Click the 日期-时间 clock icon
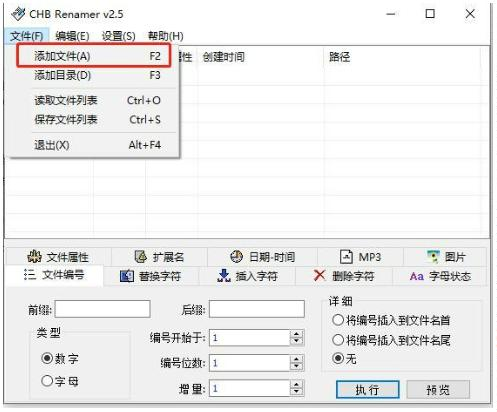Image resolution: width=497 pixels, height=412 pixels. click(x=236, y=256)
